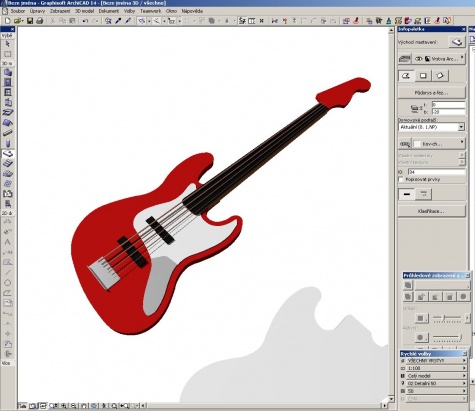Select the rotated rectangle geometry method
475x411 pixels.
point(440,76)
